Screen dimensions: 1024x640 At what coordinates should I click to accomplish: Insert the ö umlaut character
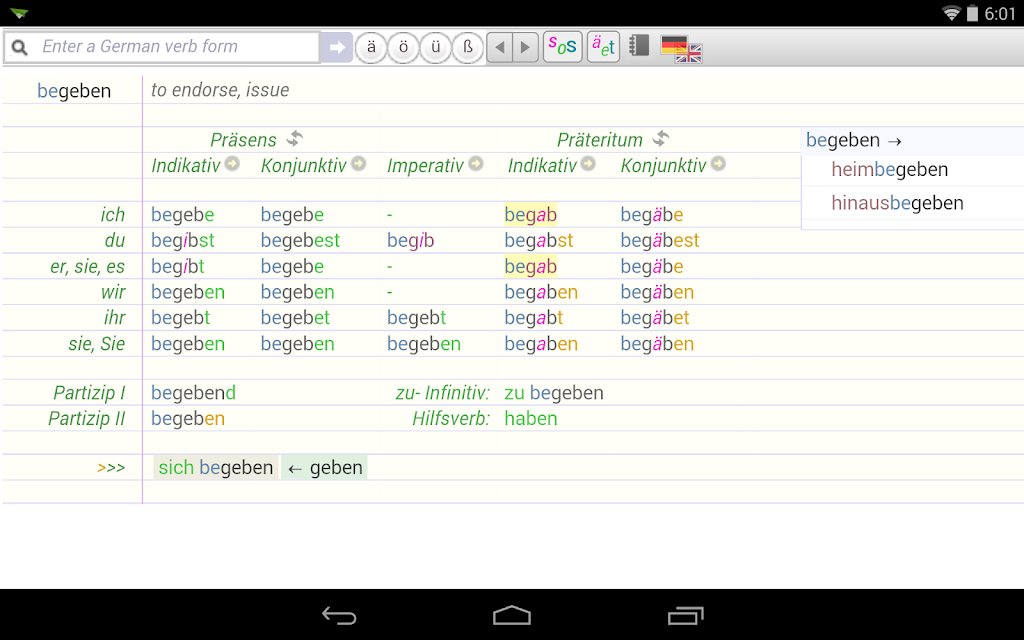pyautogui.click(x=404, y=47)
